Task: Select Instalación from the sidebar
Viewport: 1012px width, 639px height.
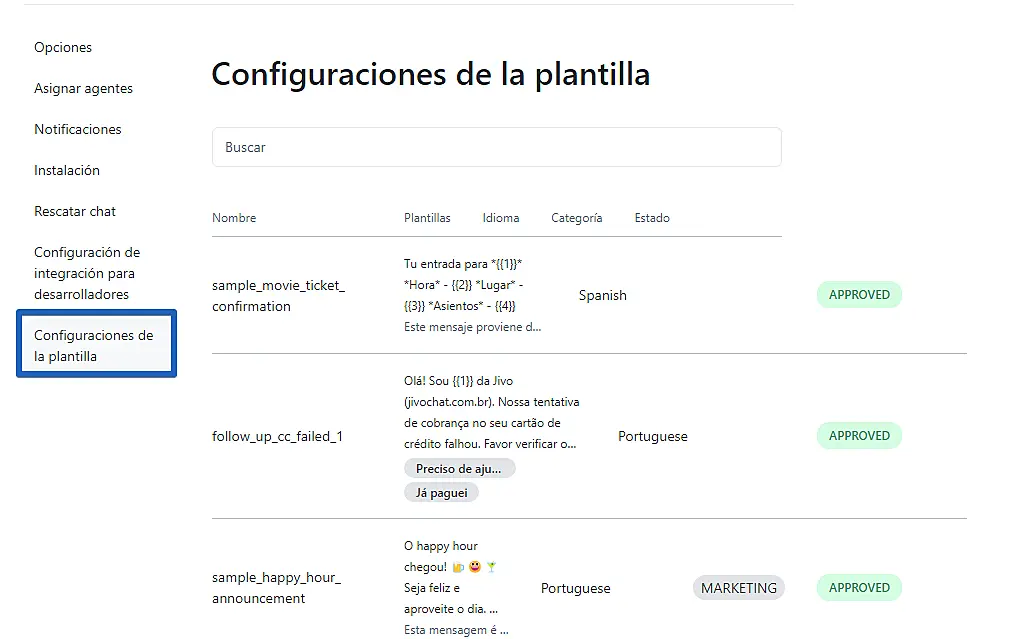Action: coord(67,170)
